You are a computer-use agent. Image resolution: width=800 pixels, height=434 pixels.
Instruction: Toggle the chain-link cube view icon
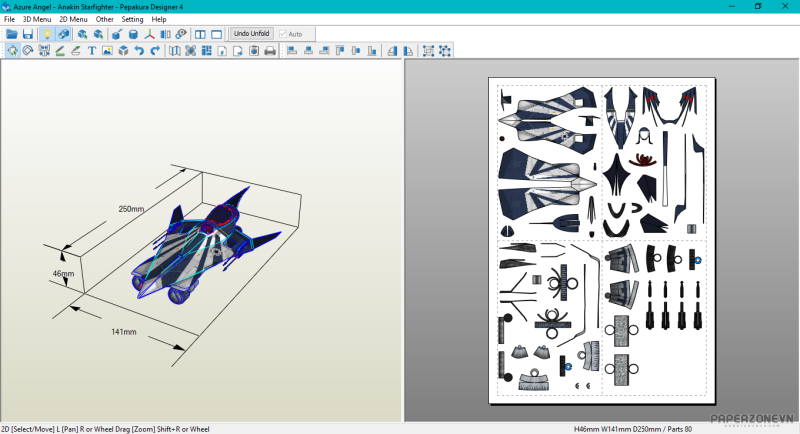(x=63, y=34)
